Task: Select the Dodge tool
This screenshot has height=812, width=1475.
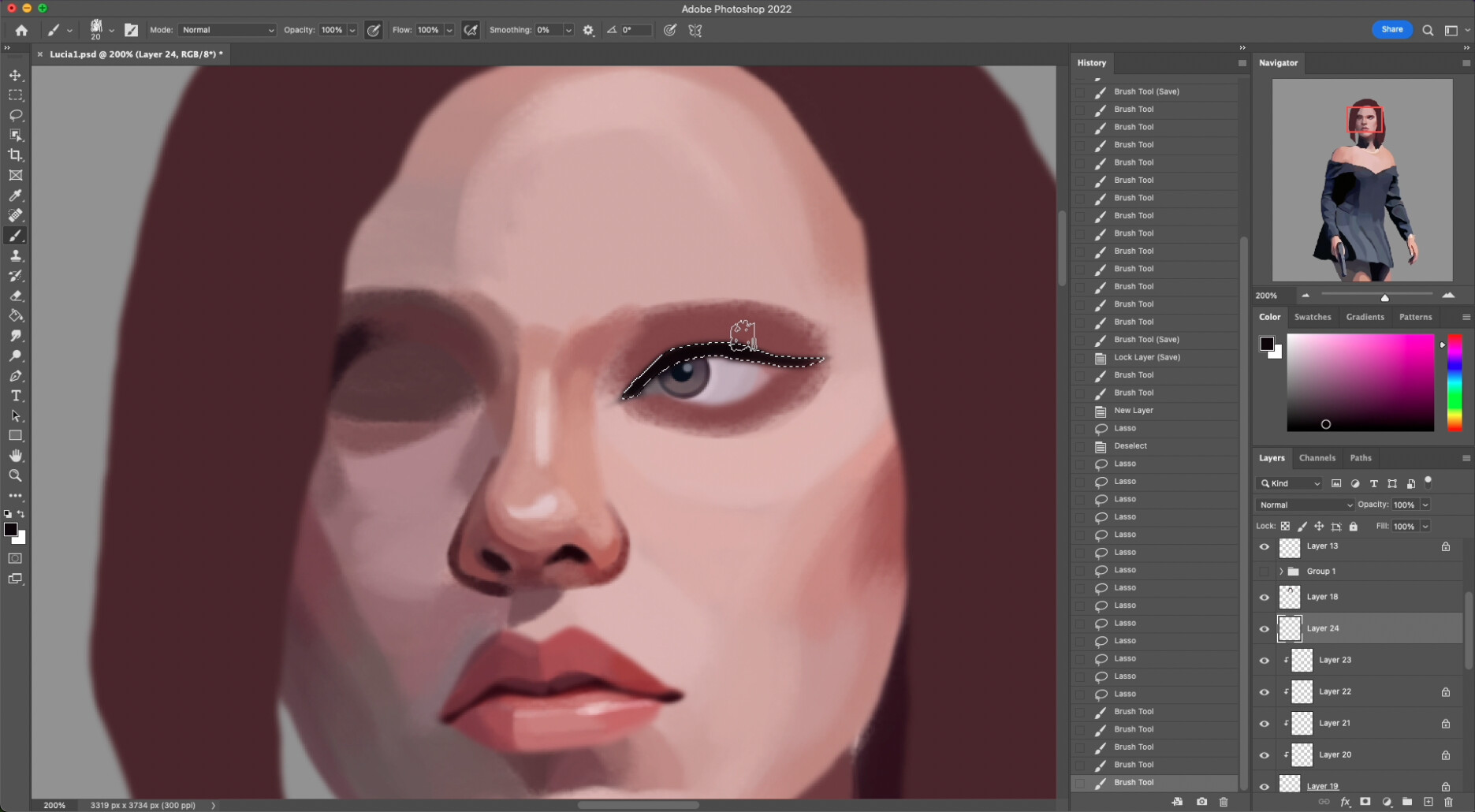Action: [x=16, y=356]
